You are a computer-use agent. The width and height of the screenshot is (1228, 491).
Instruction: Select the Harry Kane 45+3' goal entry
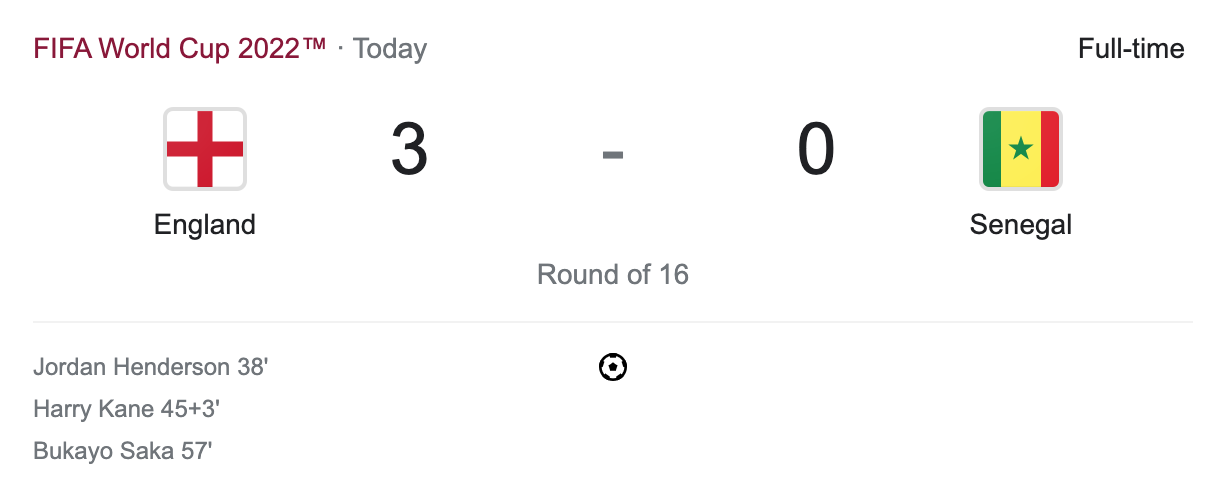pos(127,409)
